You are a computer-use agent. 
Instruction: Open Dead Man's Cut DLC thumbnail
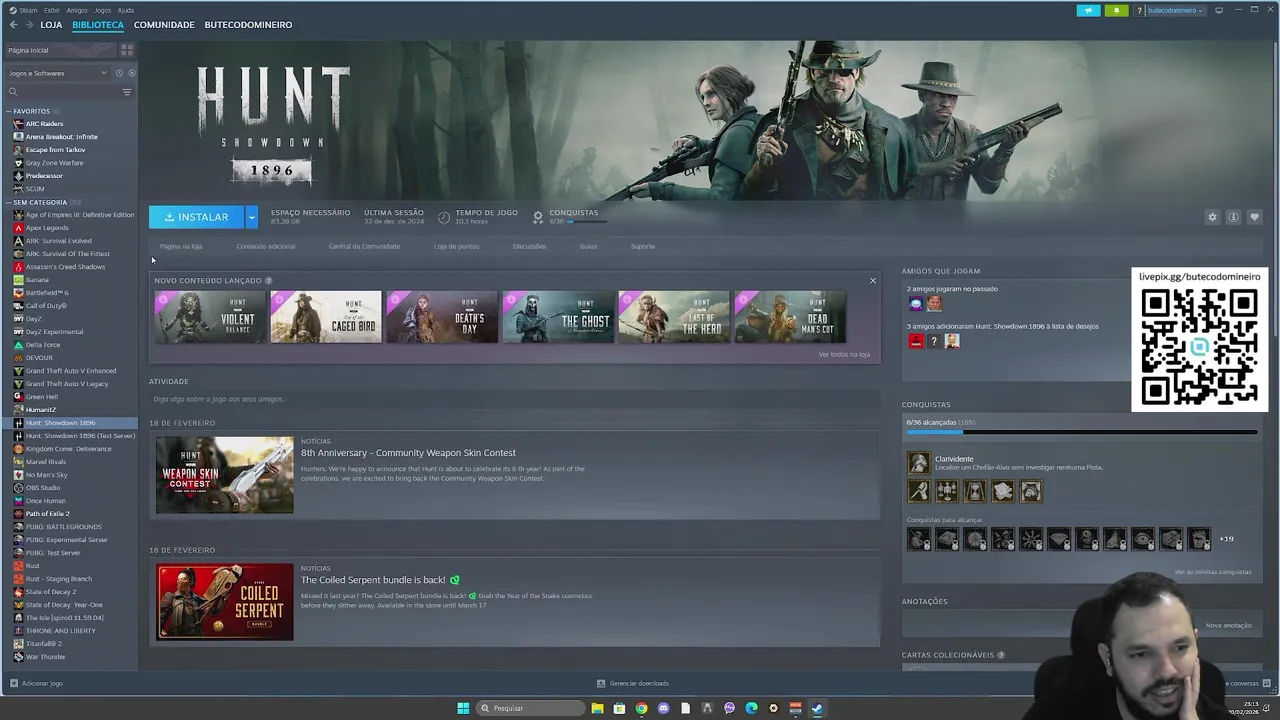coord(790,317)
